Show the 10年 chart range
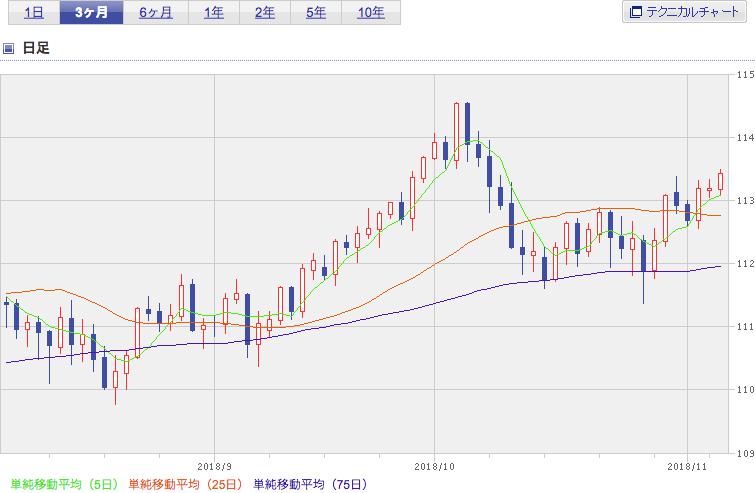Screen dimensions: 755x493 [x=371, y=13]
